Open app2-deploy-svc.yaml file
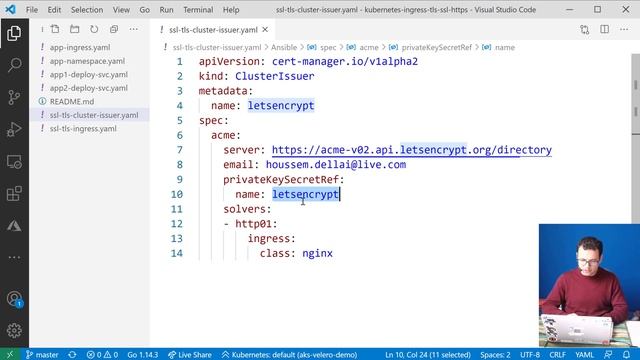Image resolution: width=640 pixels, height=360 pixels. click(89, 88)
